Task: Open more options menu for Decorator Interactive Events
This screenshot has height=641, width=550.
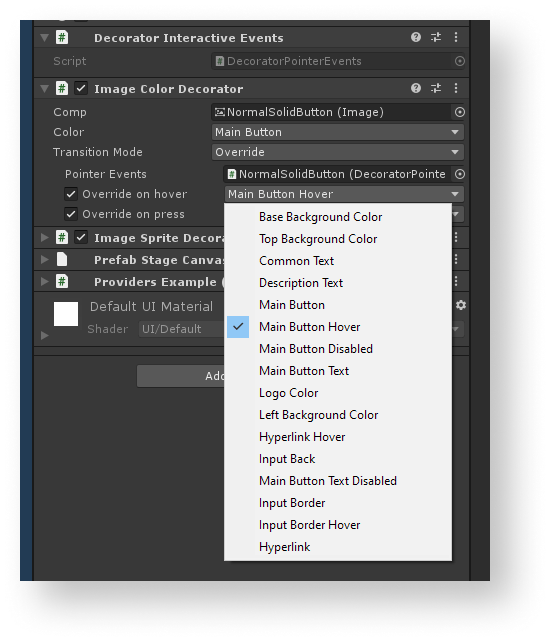Action: (456, 37)
